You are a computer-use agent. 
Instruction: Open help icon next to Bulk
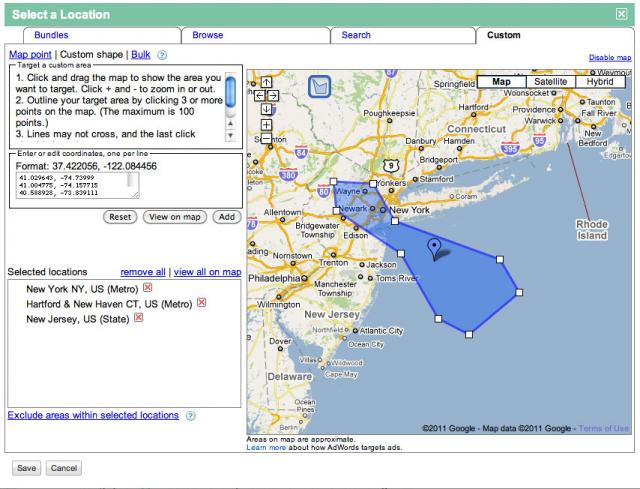pyautogui.click(x=162, y=55)
